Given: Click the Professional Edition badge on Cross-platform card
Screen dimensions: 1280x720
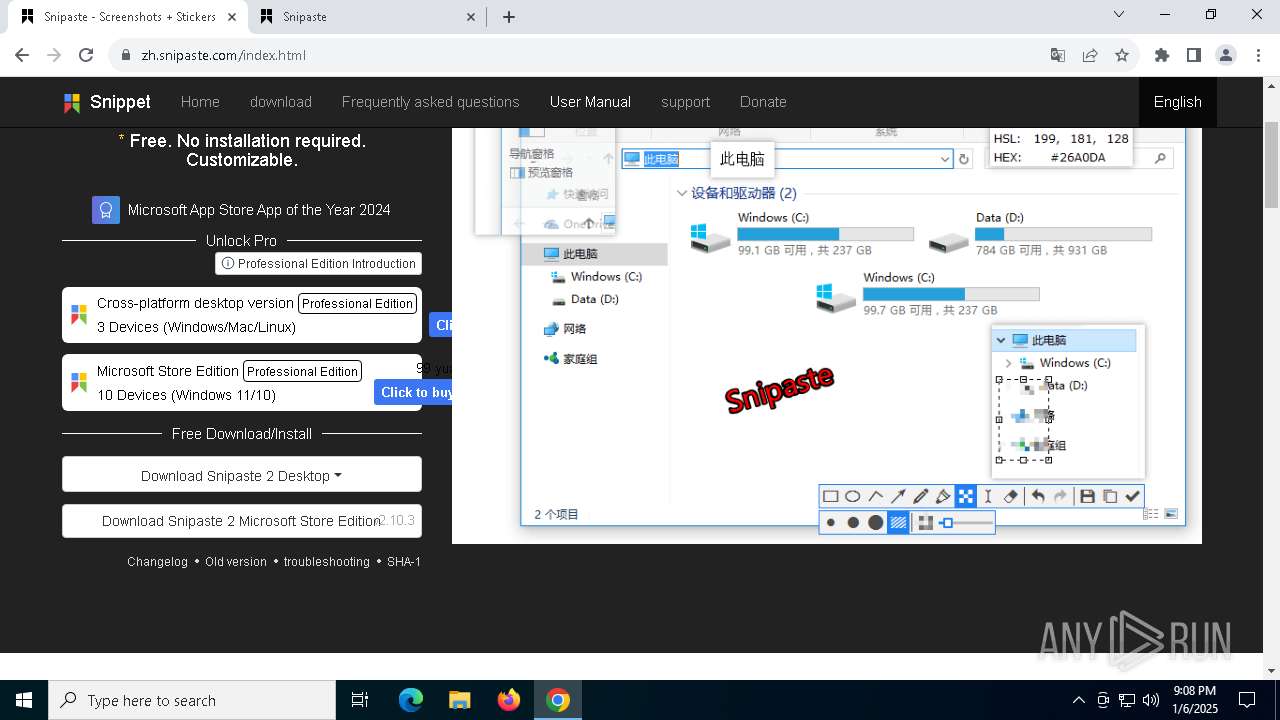Looking at the screenshot, I should pyautogui.click(x=358, y=303).
